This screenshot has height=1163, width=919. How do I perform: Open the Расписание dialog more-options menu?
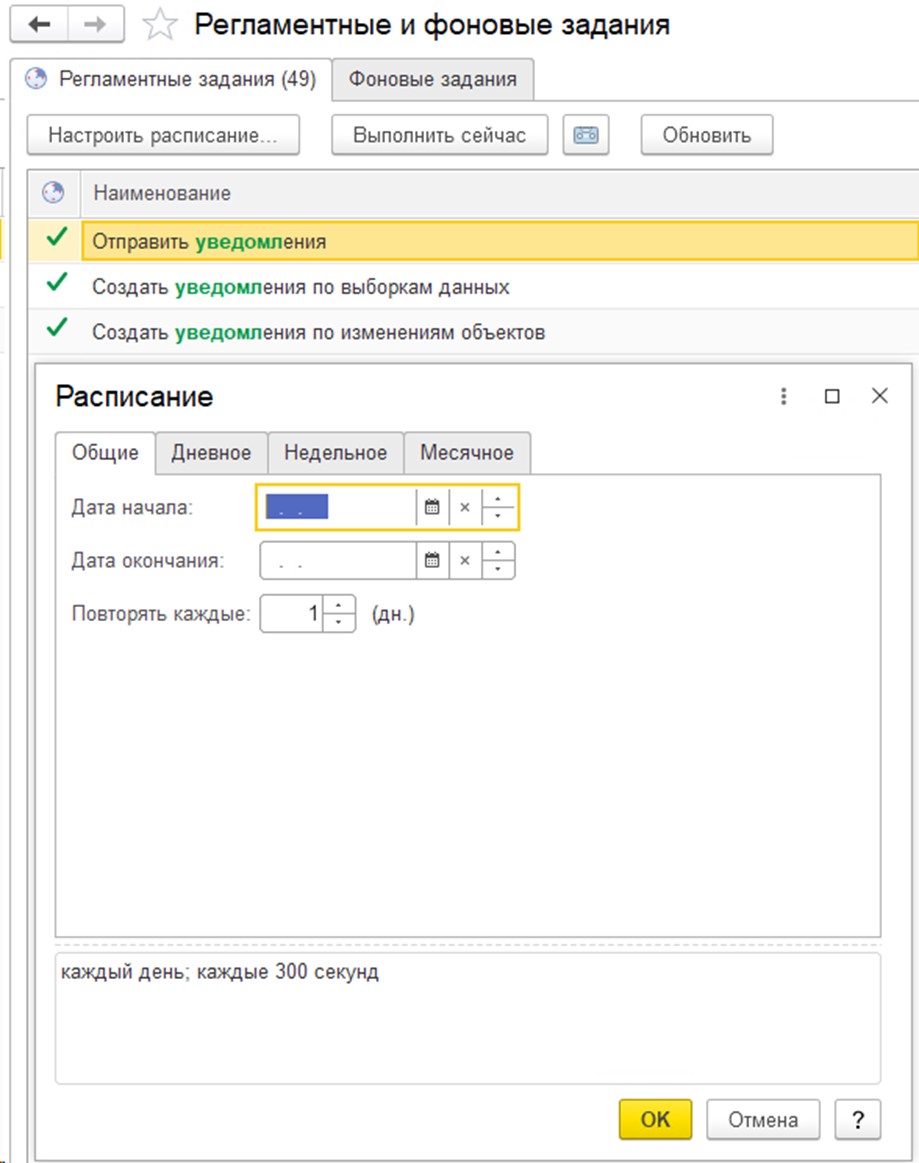coord(783,396)
